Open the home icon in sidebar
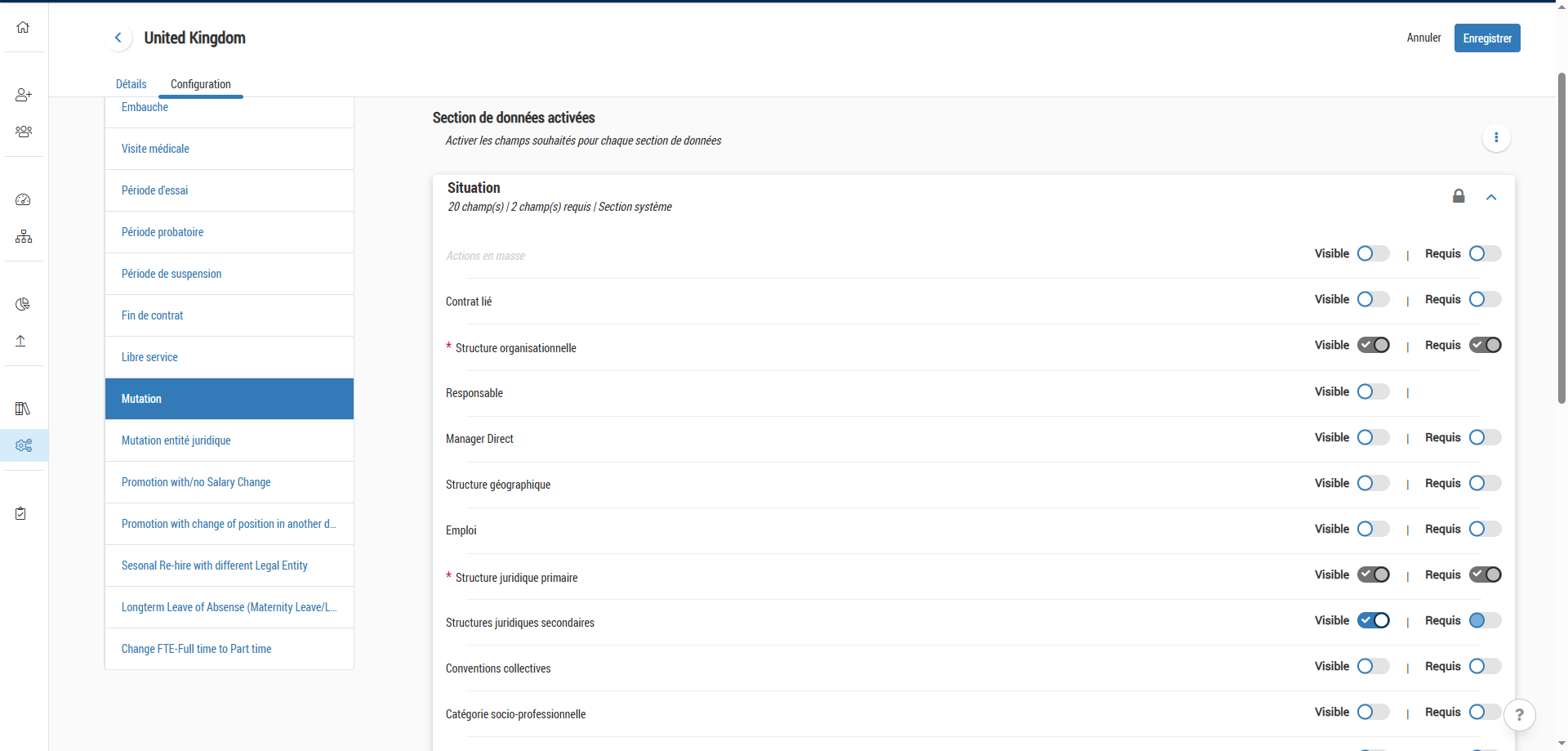 [x=23, y=27]
